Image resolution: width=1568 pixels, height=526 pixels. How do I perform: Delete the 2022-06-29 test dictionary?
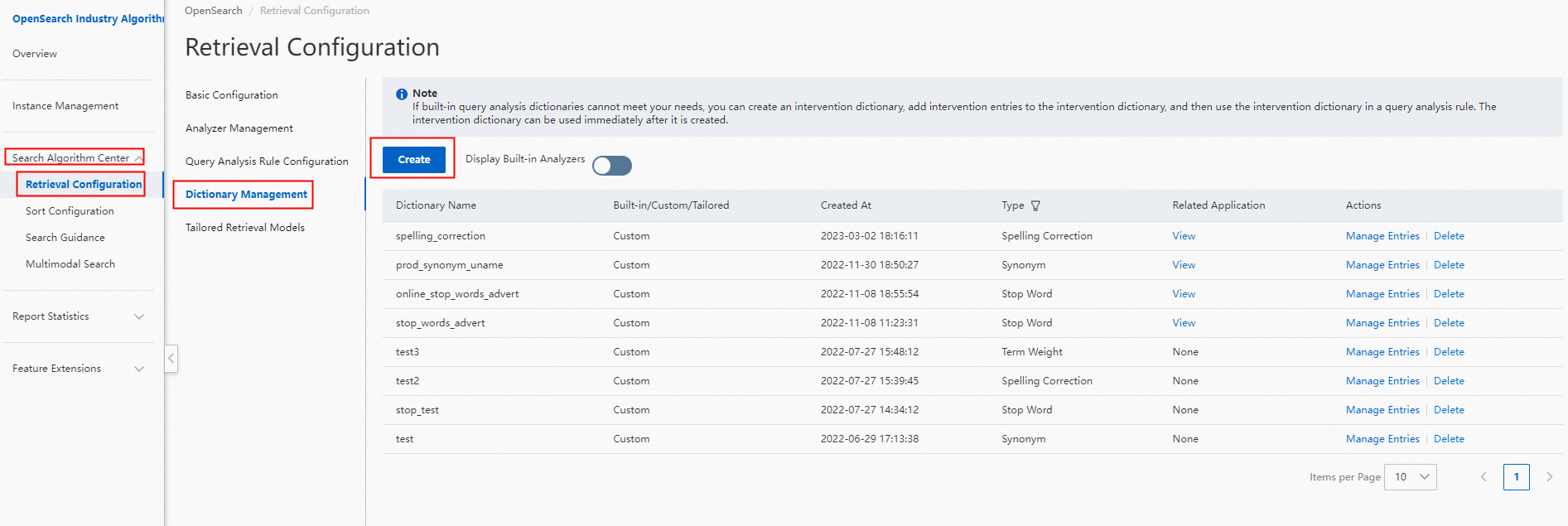point(1449,439)
